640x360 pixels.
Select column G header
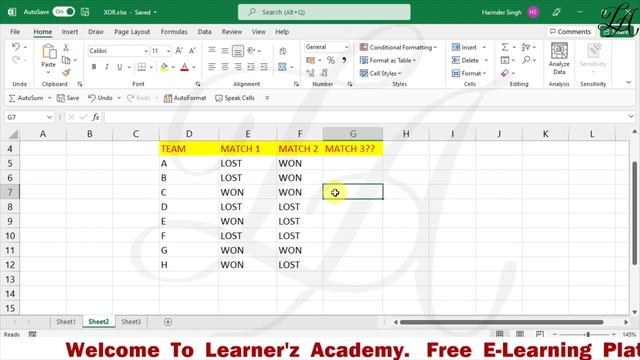353,134
